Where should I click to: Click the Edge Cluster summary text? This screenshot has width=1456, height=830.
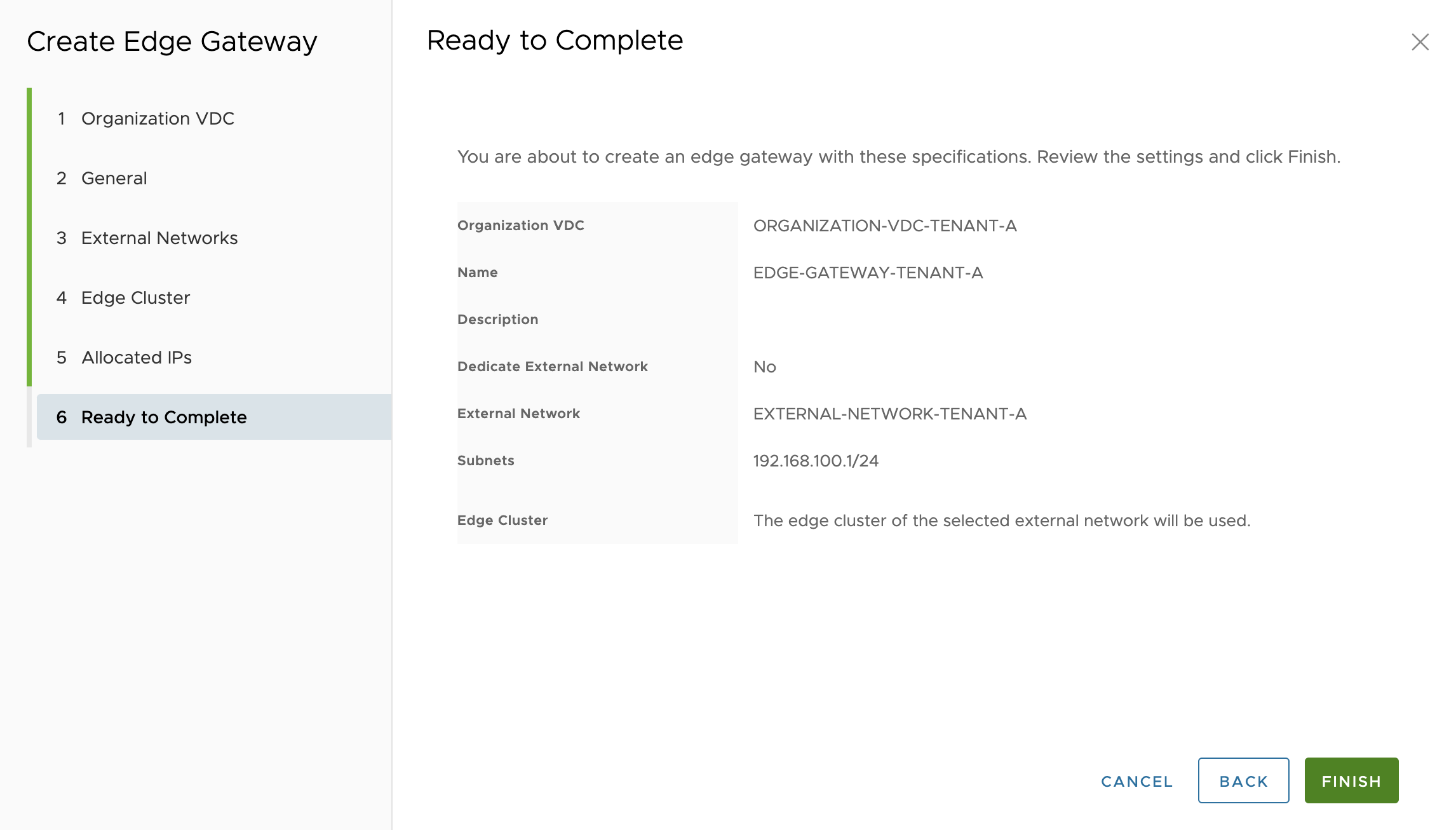coord(1001,520)
